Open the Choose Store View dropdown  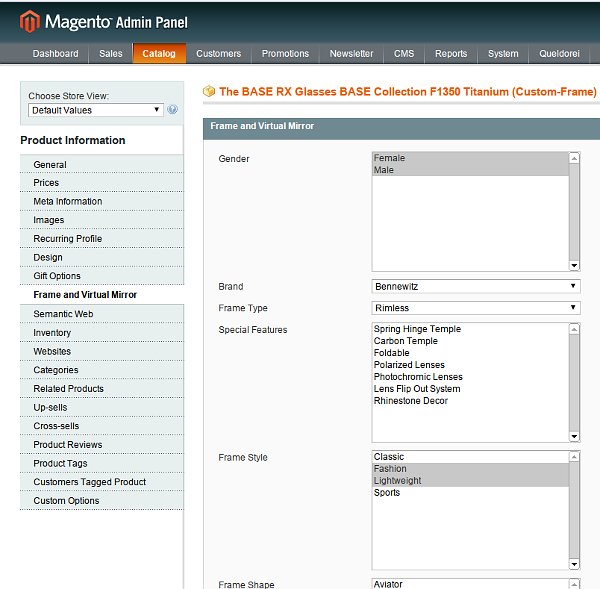[96, 110]
